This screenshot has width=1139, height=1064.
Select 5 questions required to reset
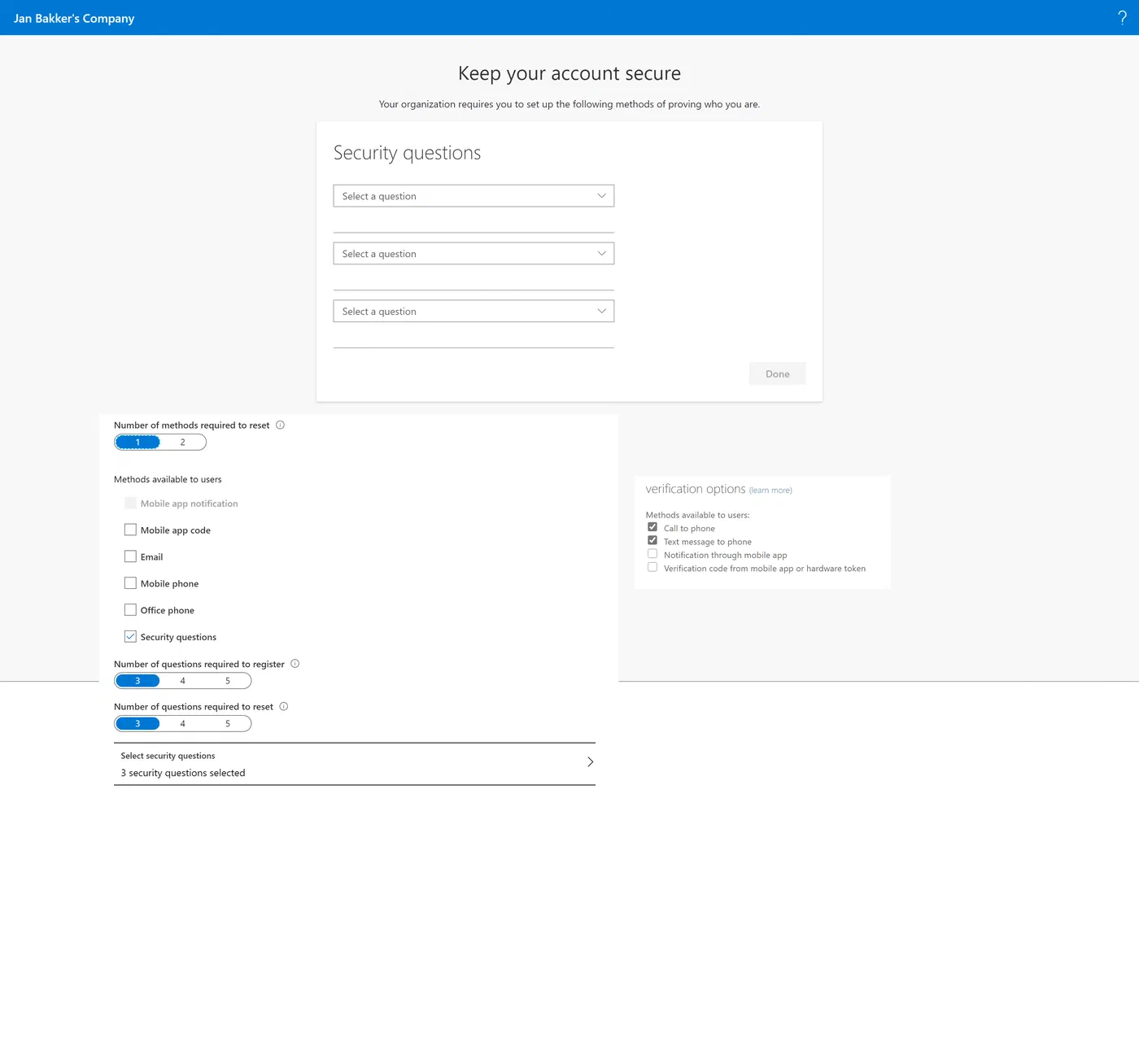(228, 724)
